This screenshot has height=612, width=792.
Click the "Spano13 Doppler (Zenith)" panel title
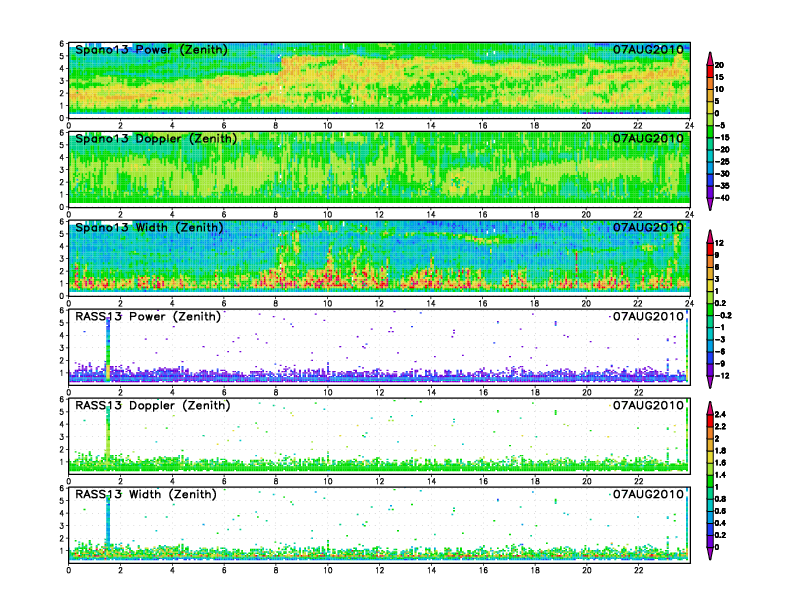(x=156, y=139)
